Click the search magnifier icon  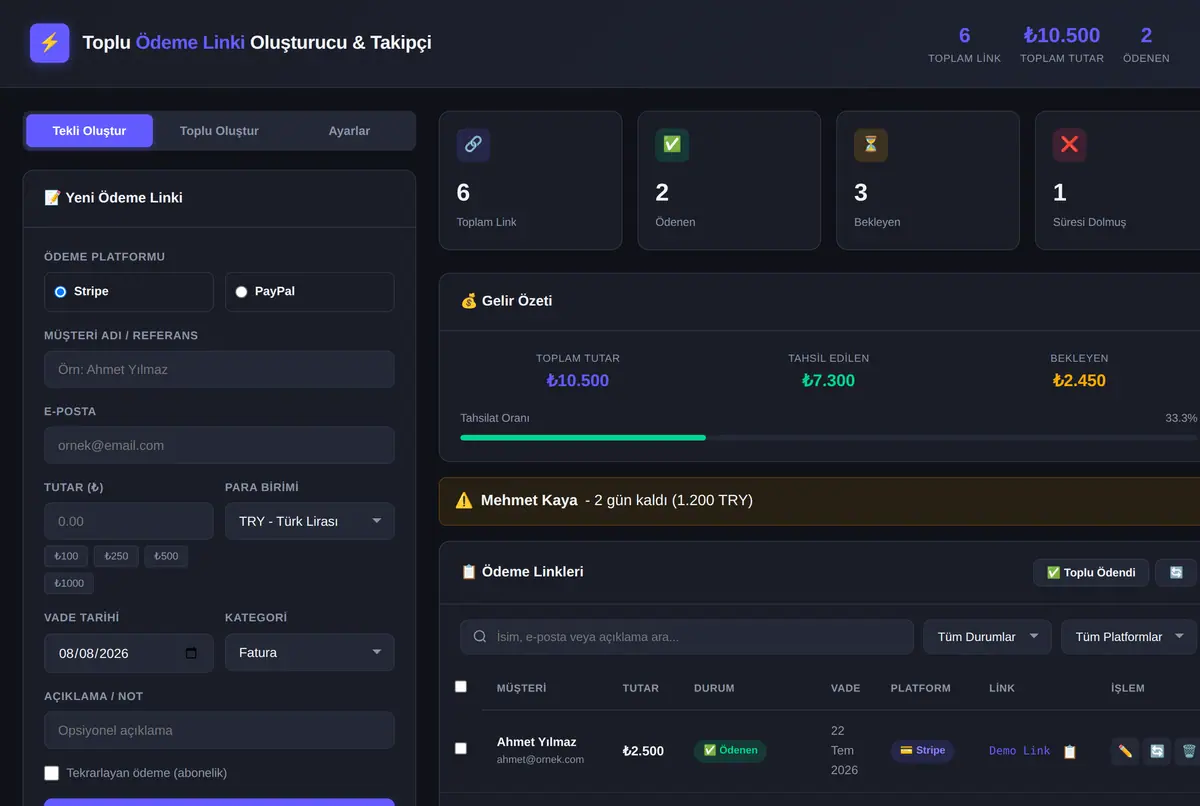click(x=480, y=637)
